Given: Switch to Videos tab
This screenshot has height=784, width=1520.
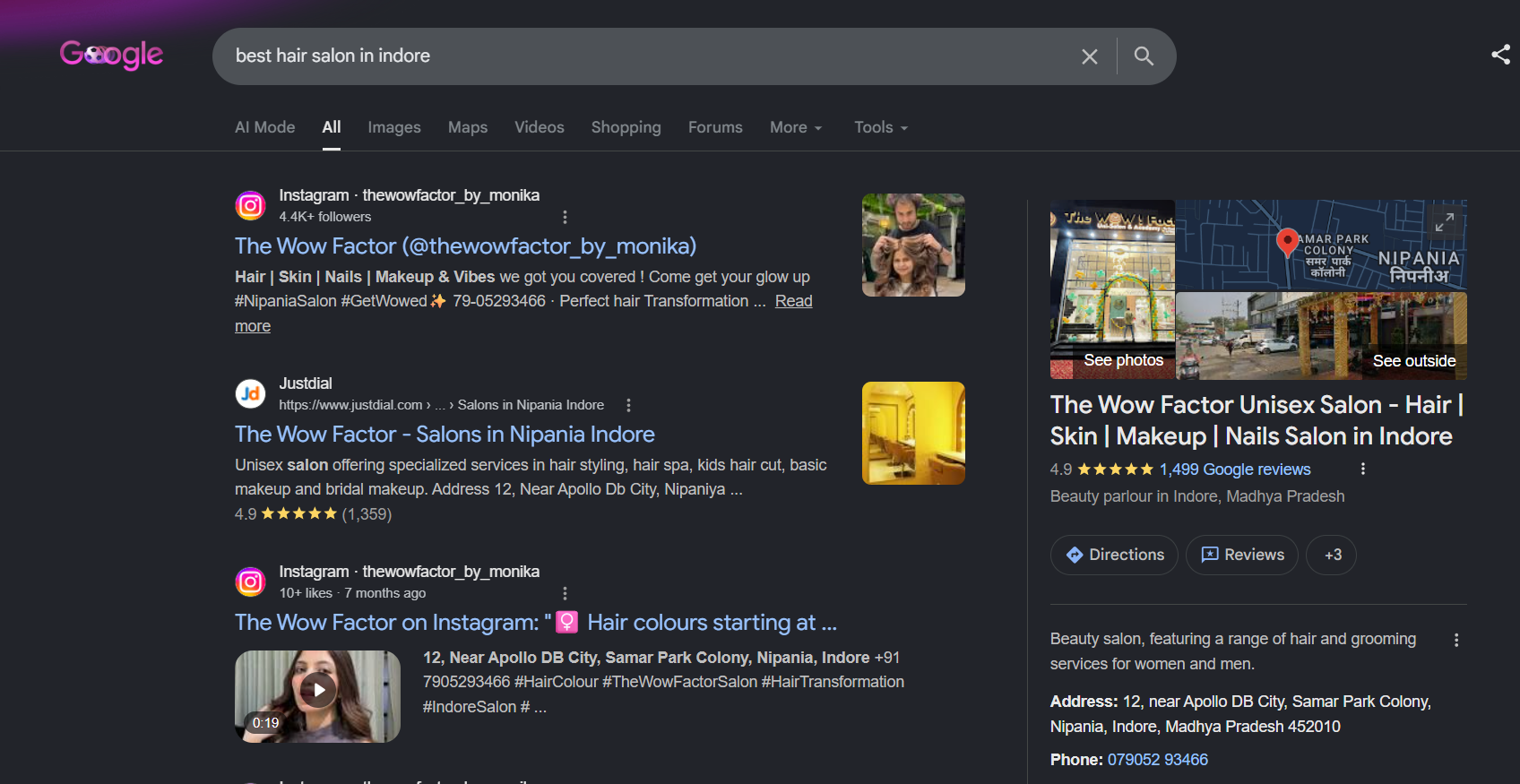Looking at the screenshot, I should (x=540, y=127).
